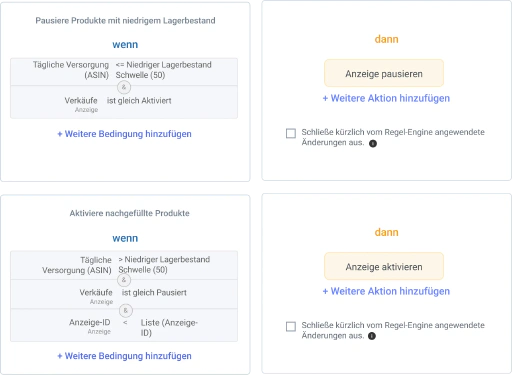This screenshot has height=375, width=512.
Task: Click ampersand connector above Anzeige-ID condition
Action: click(126, 310)
